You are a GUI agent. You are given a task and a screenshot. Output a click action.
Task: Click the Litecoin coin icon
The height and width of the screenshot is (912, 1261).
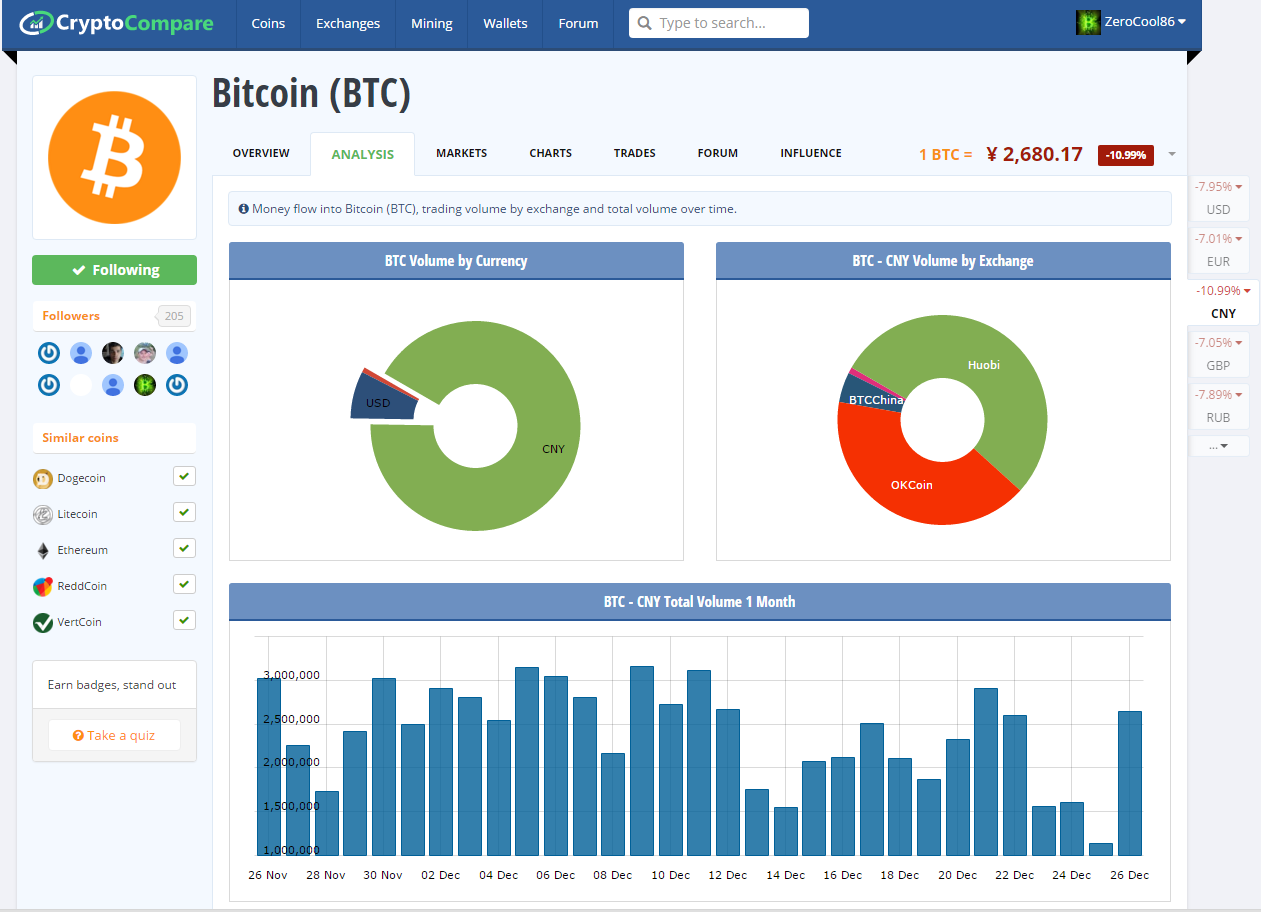coord(42,515)
